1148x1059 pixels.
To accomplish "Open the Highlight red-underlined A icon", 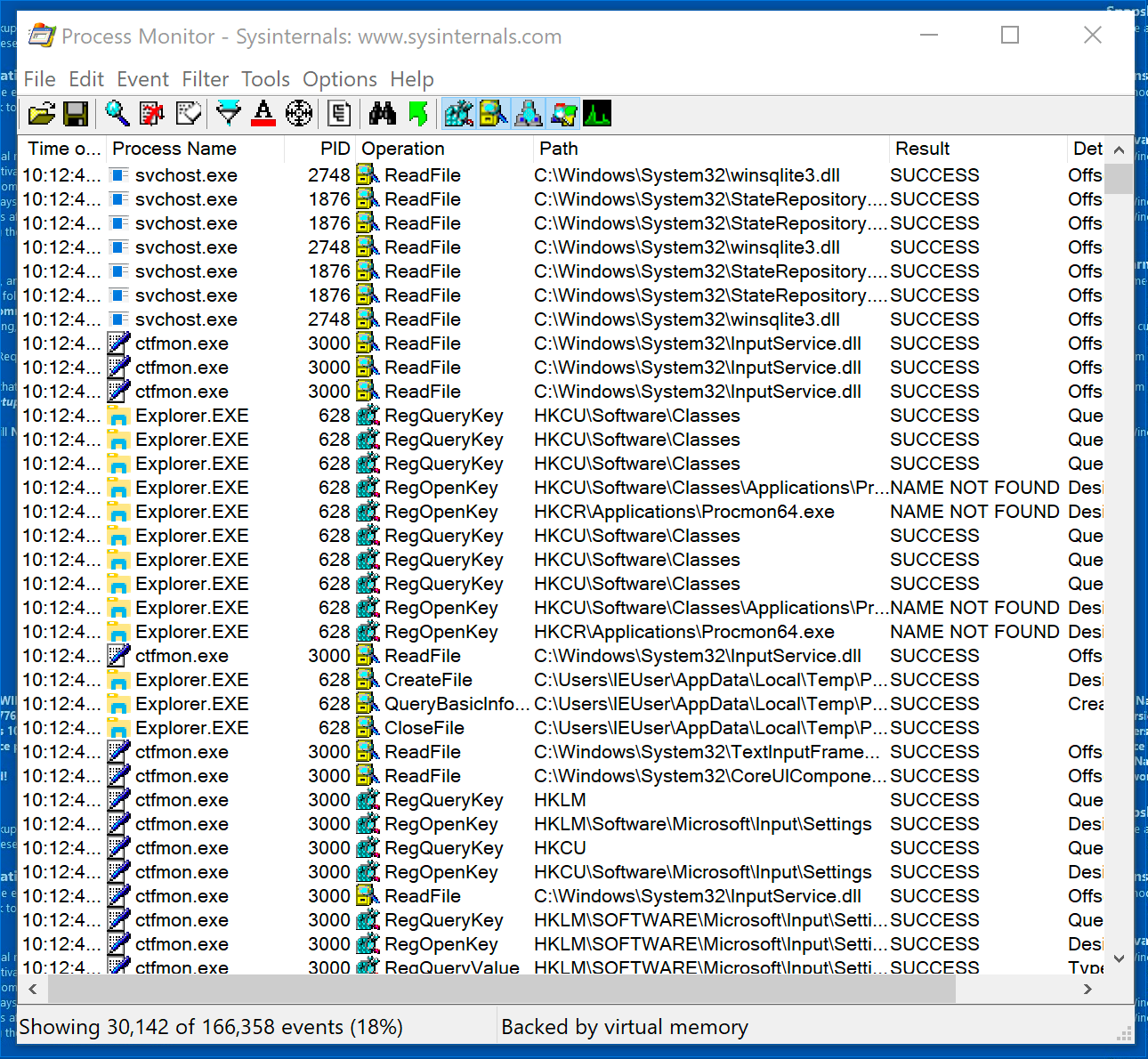I will (263, 114).
